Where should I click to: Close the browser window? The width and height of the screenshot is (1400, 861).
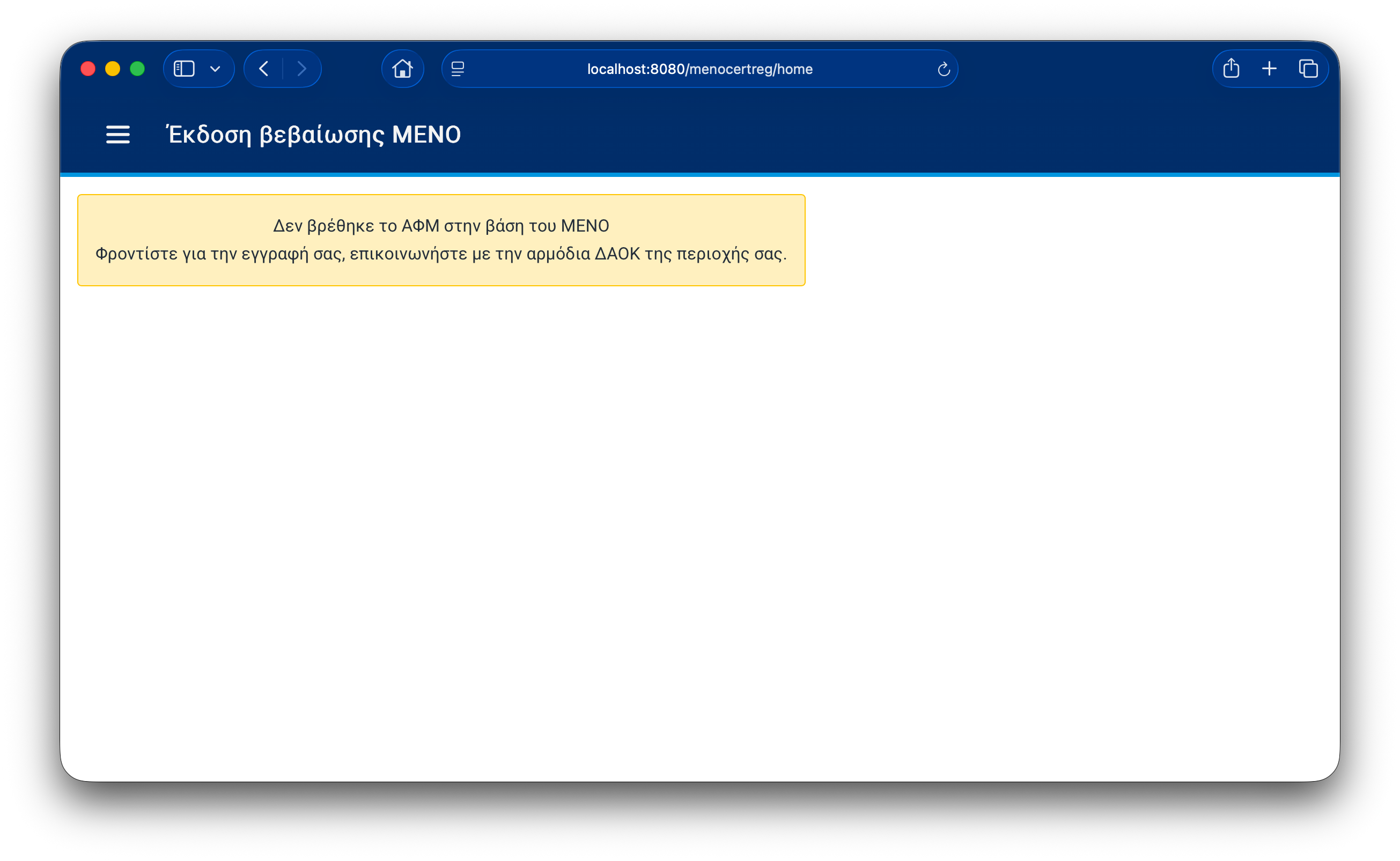pos(88,69)
